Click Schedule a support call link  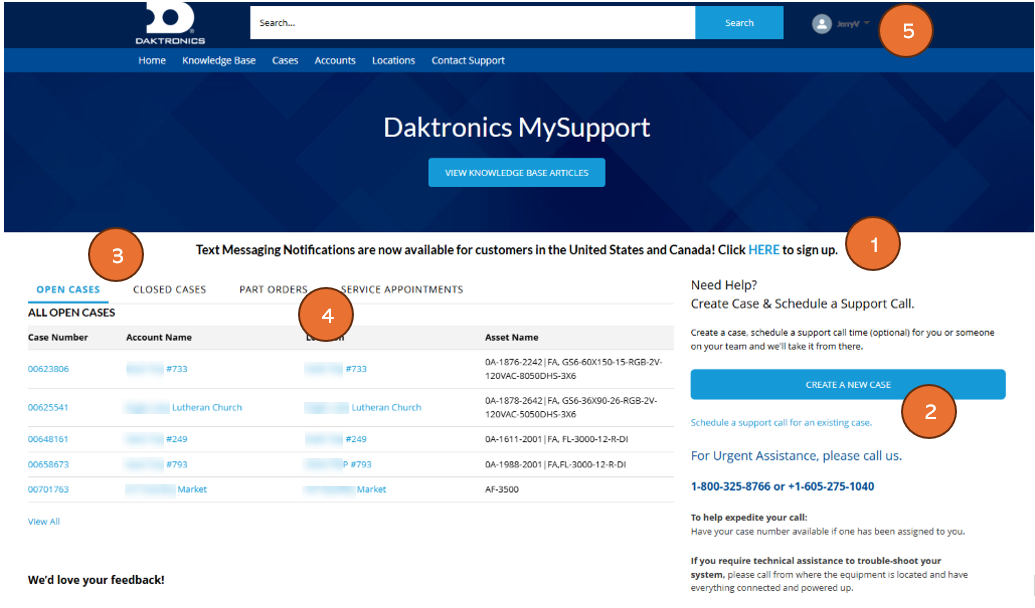781,422
